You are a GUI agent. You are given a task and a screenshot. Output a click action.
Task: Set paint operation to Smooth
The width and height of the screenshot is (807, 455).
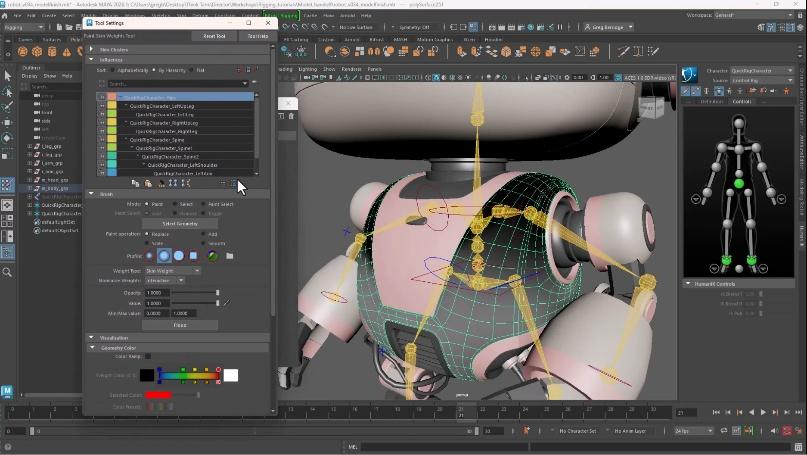pyautogui.click(x=204, y=243)
